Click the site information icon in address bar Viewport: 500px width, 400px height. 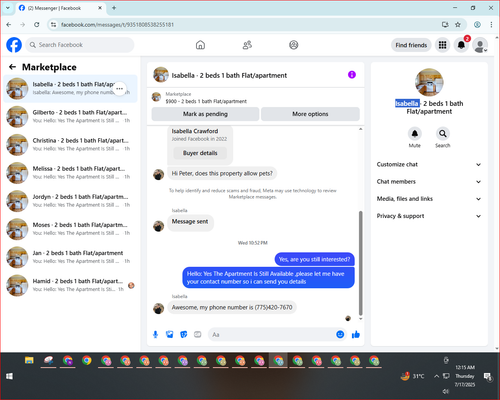pyautogui.click(x=53, y=25)
